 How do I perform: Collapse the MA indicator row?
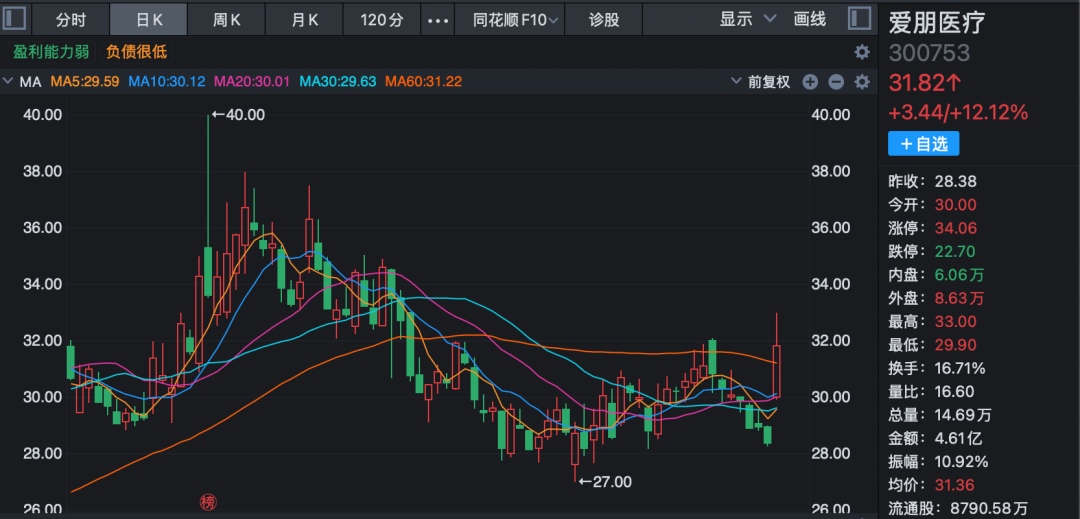[9, 82]
